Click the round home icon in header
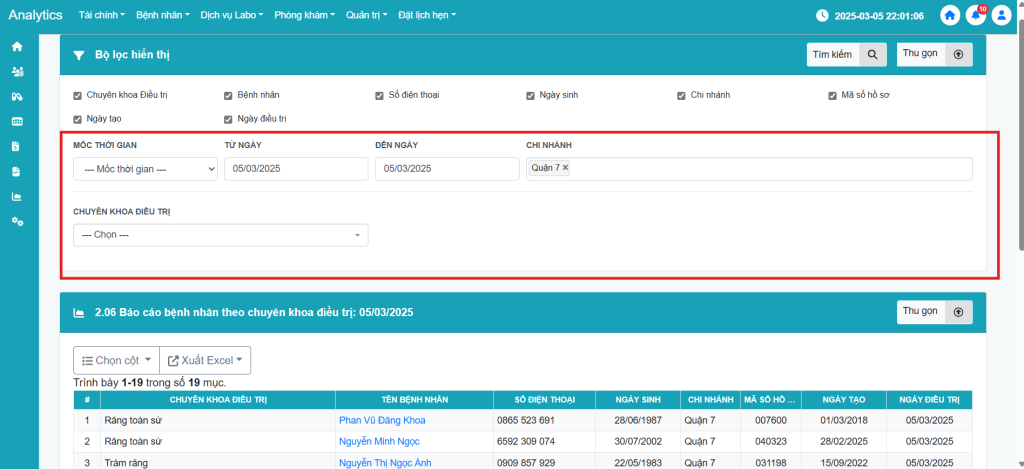Screen dimensions: 1024x469 (949, 16)
